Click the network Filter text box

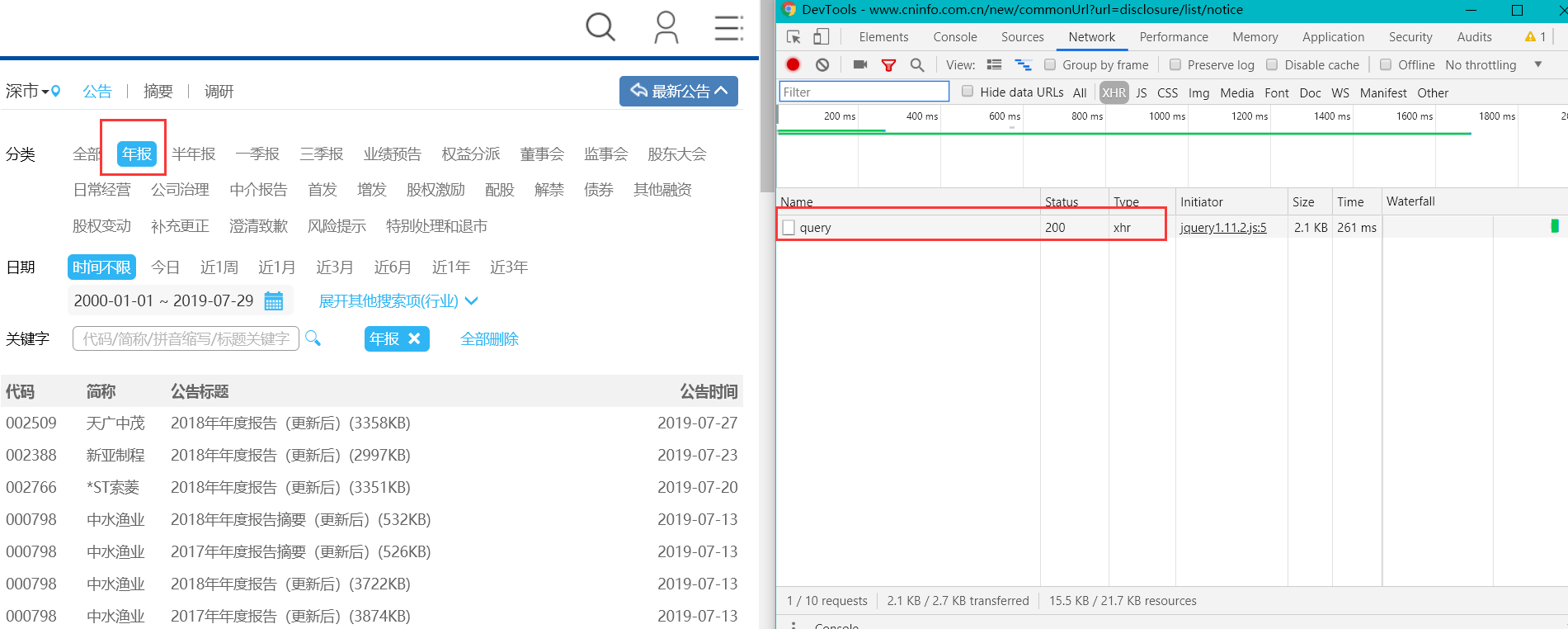point(864,92)
